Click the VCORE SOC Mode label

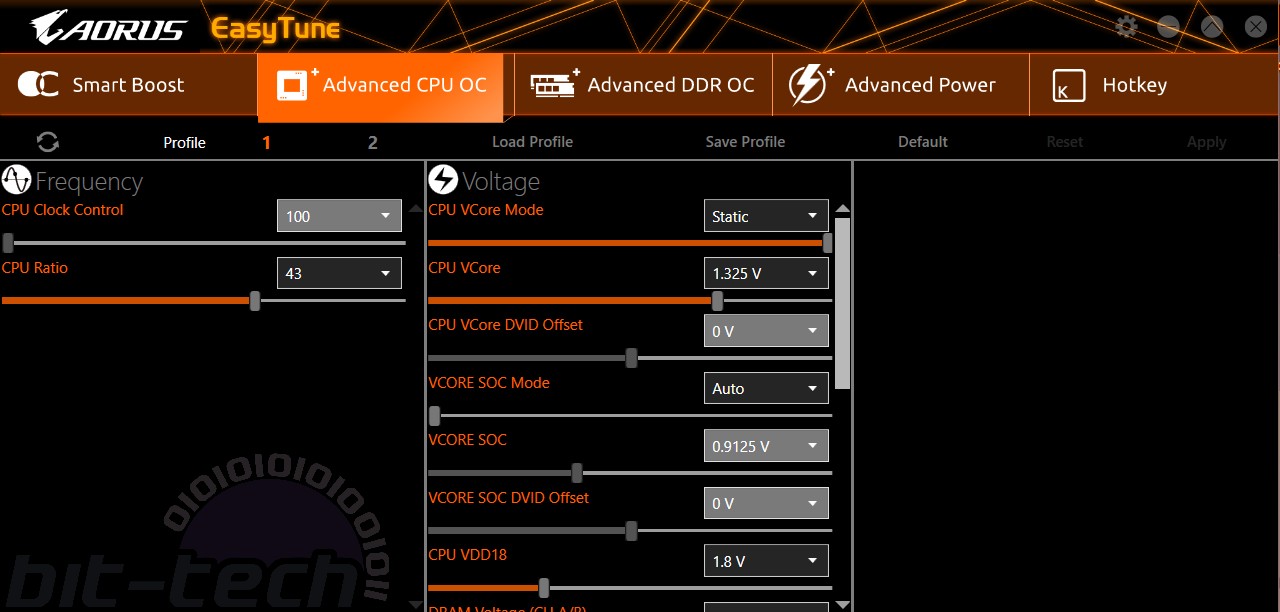click(x=489, y=383)
